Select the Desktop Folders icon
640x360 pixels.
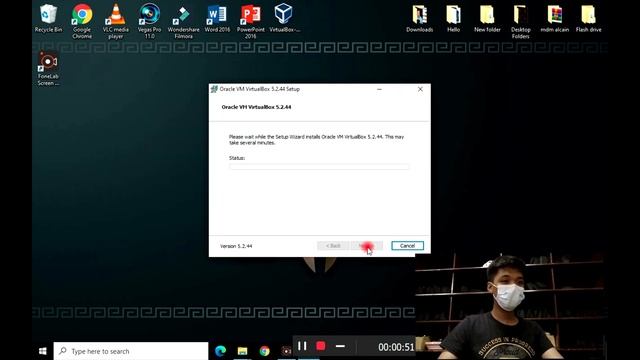[520, 21]
